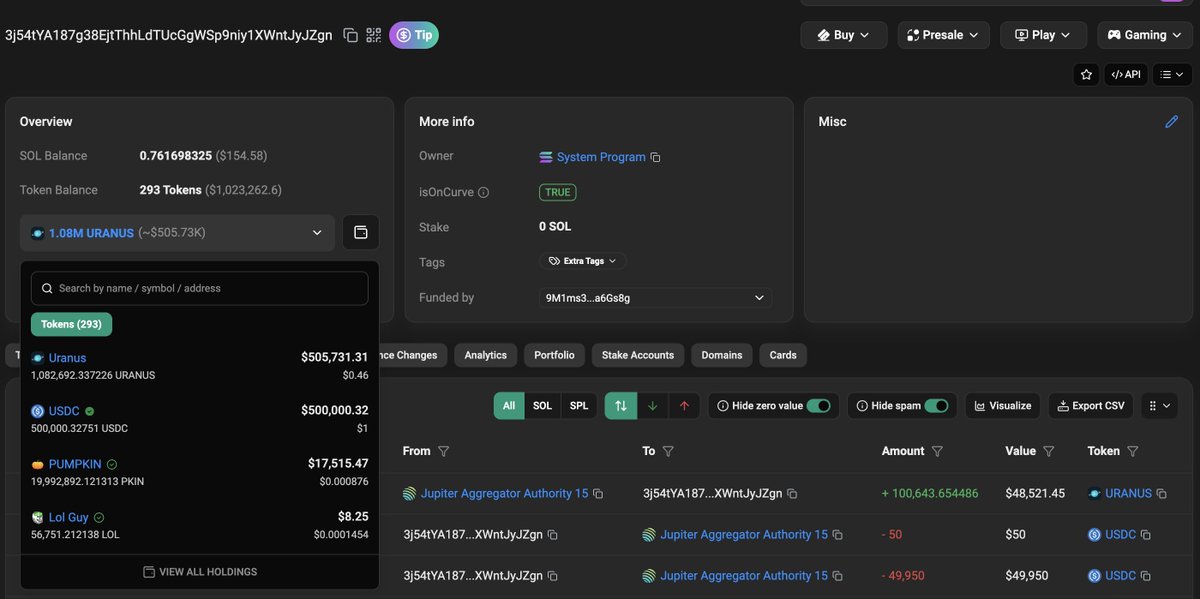The height and width of the screenshot is (599, 1200).
Task: Switch to the Portfolio tab
Action: 554,355
